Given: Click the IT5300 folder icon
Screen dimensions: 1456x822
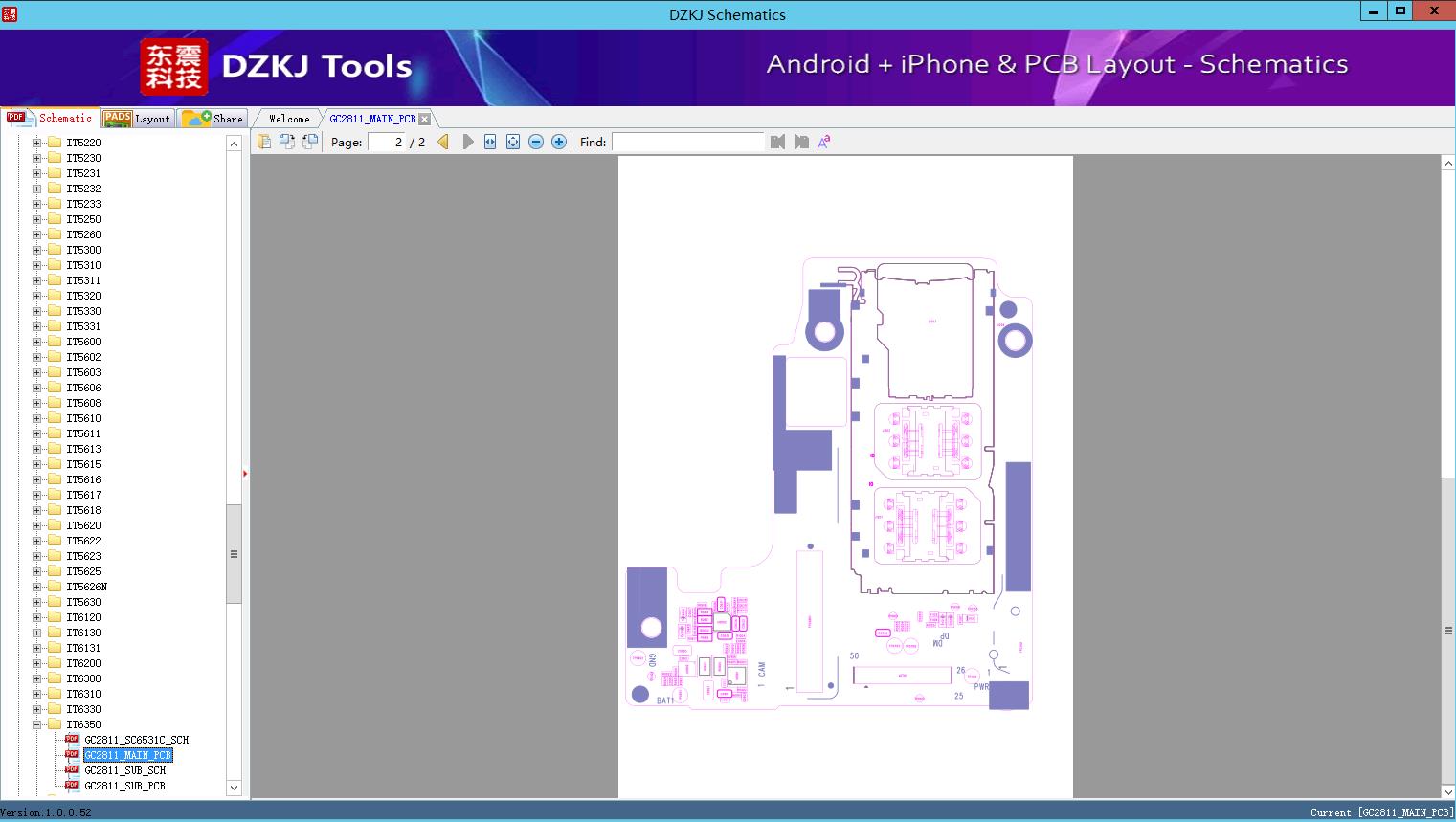Looking at the screenshot, I should pos(55,250).
